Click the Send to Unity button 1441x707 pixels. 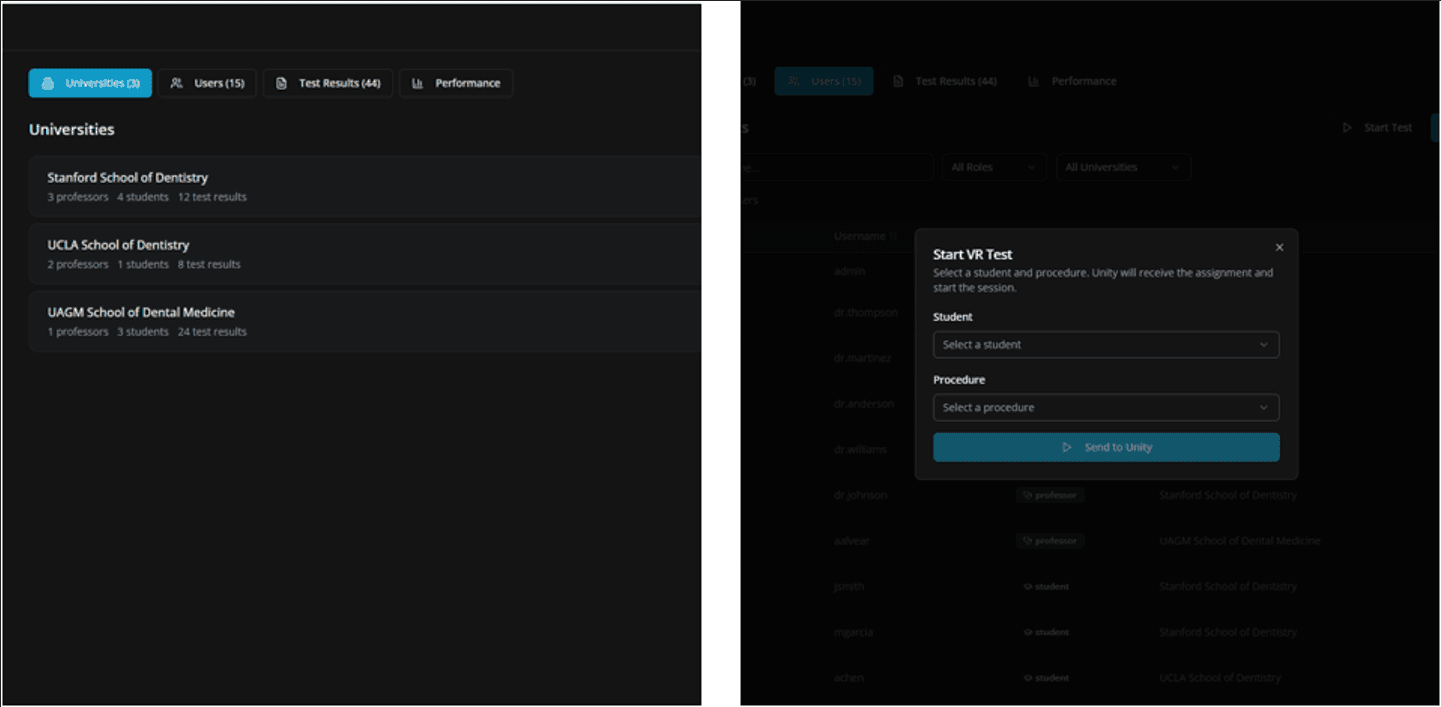[x=1106, y=448]
